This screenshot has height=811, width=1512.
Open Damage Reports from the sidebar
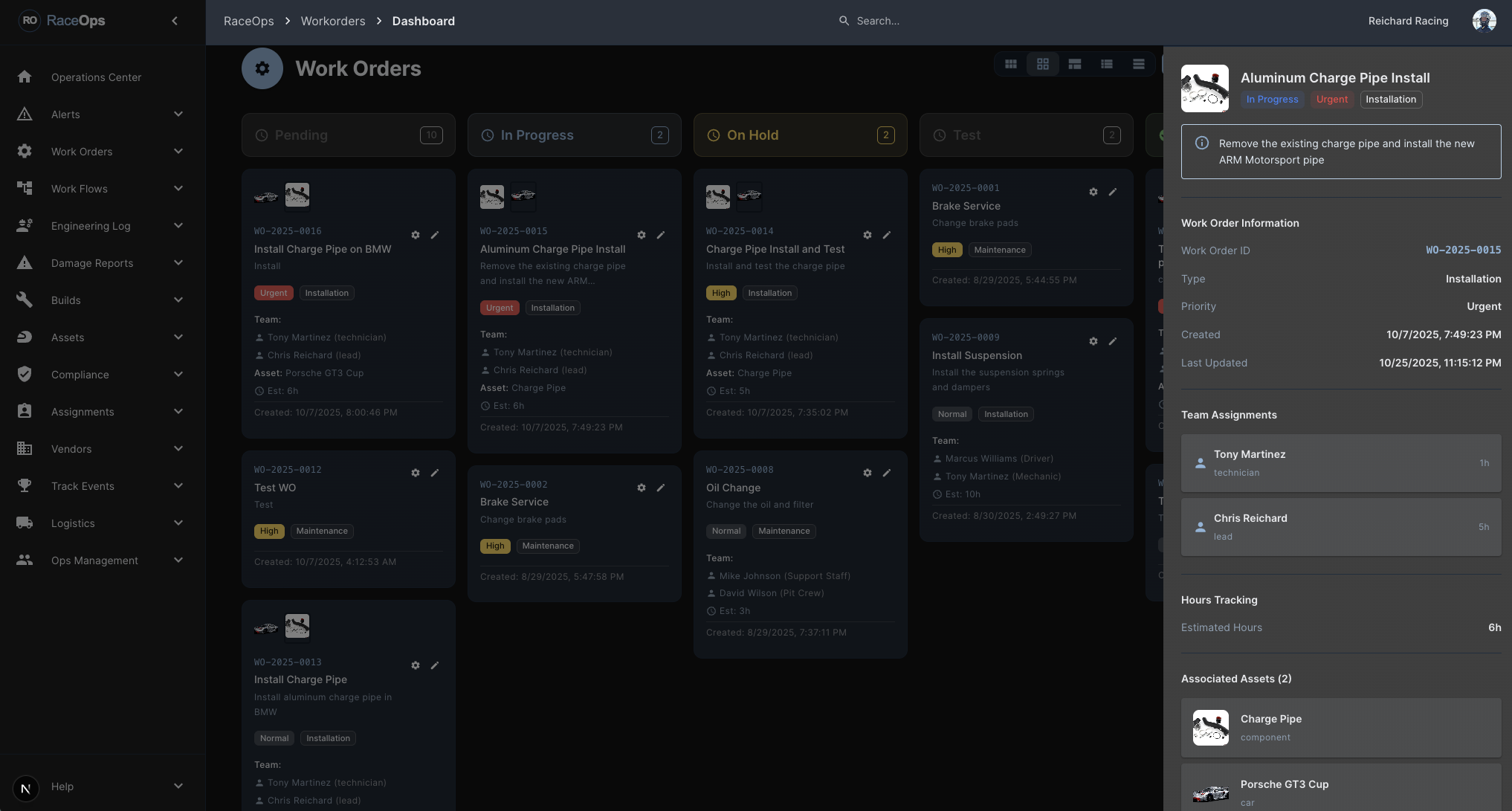(x=91, y=262)
